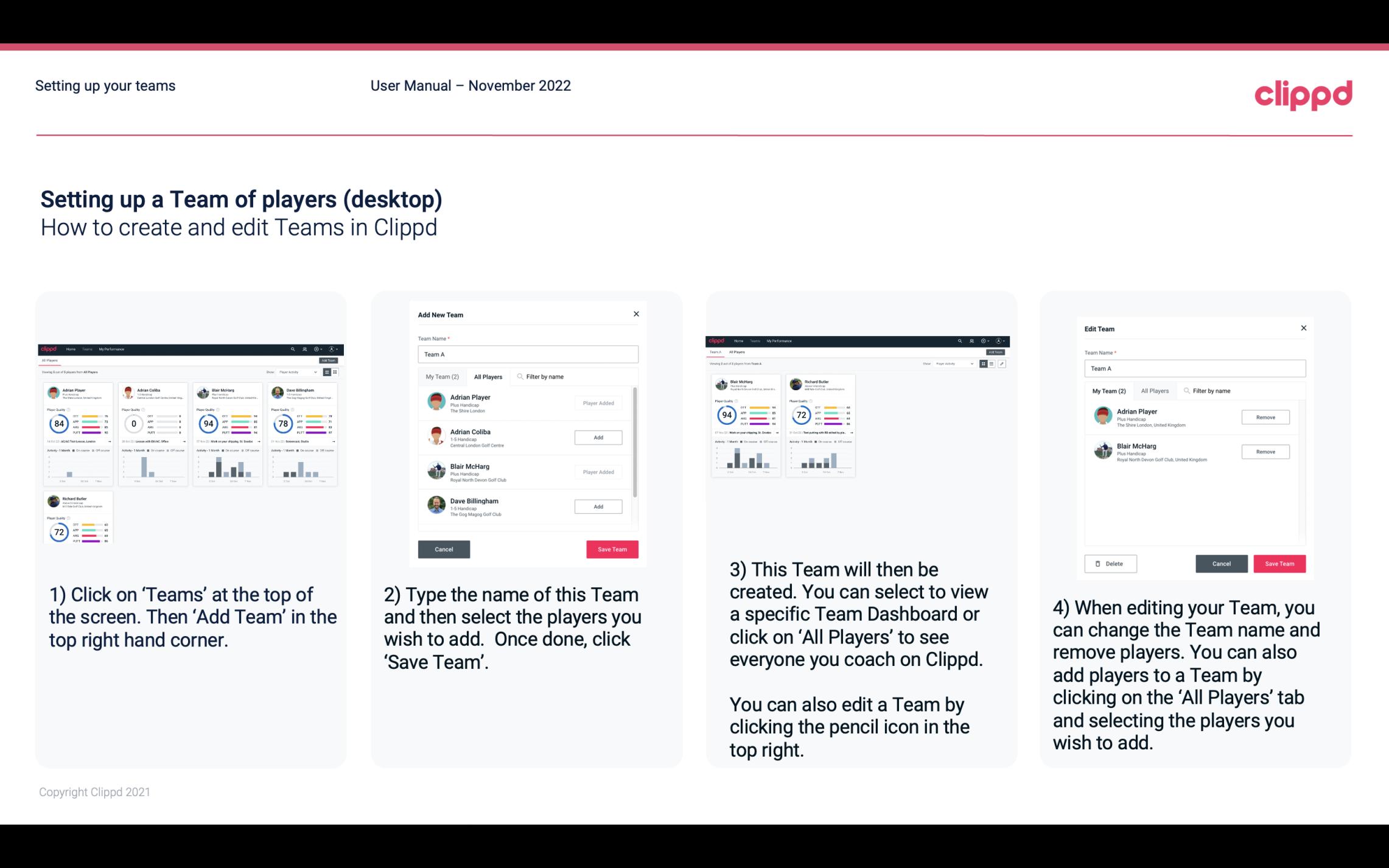Click Save Team button in Add New Team
Viewport: 1389px width, 868px height.
pos(611,548)
